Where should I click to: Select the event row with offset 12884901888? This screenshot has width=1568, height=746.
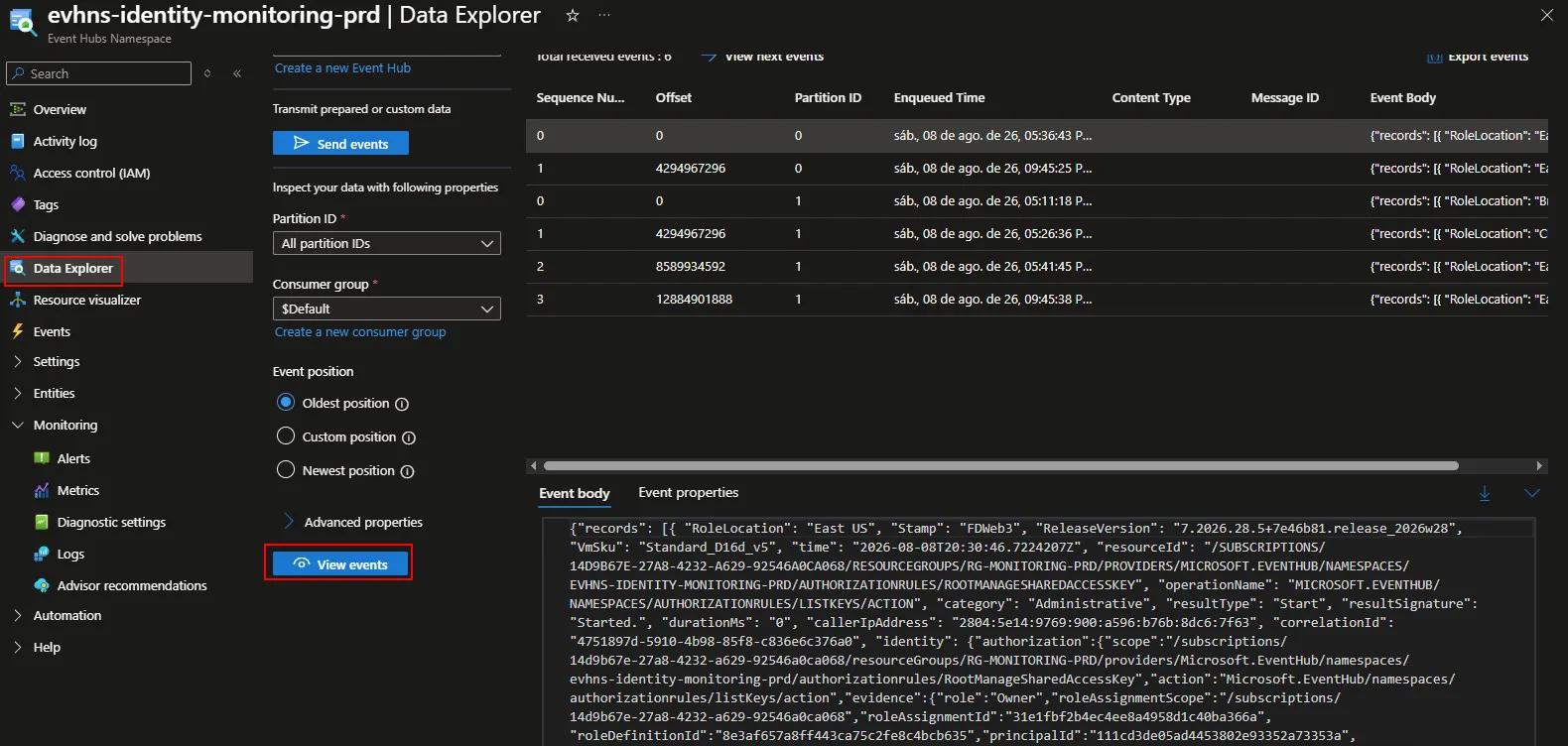click(x=1037, y=300)
